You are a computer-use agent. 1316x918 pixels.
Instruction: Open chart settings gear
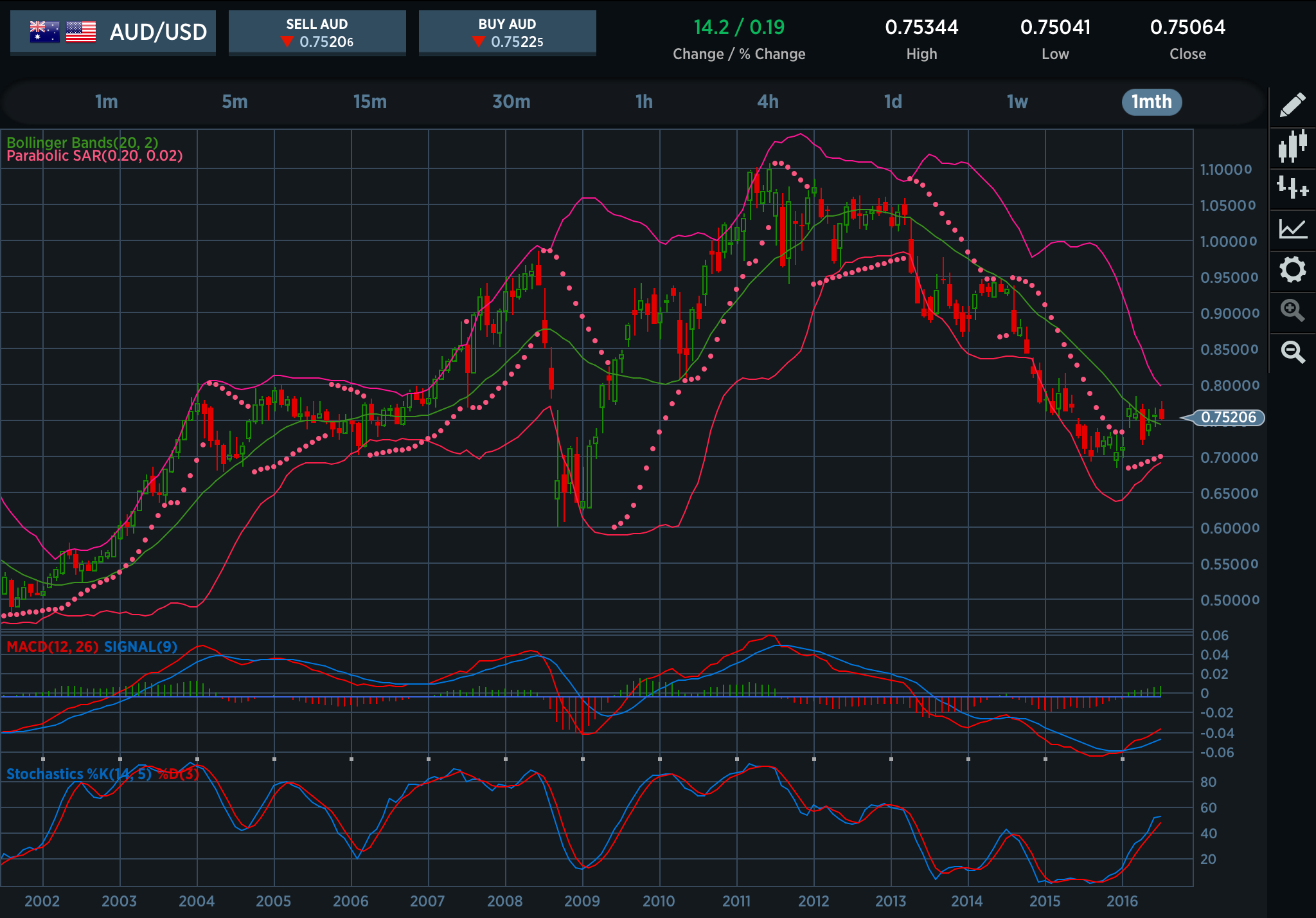pos(1292,269)
